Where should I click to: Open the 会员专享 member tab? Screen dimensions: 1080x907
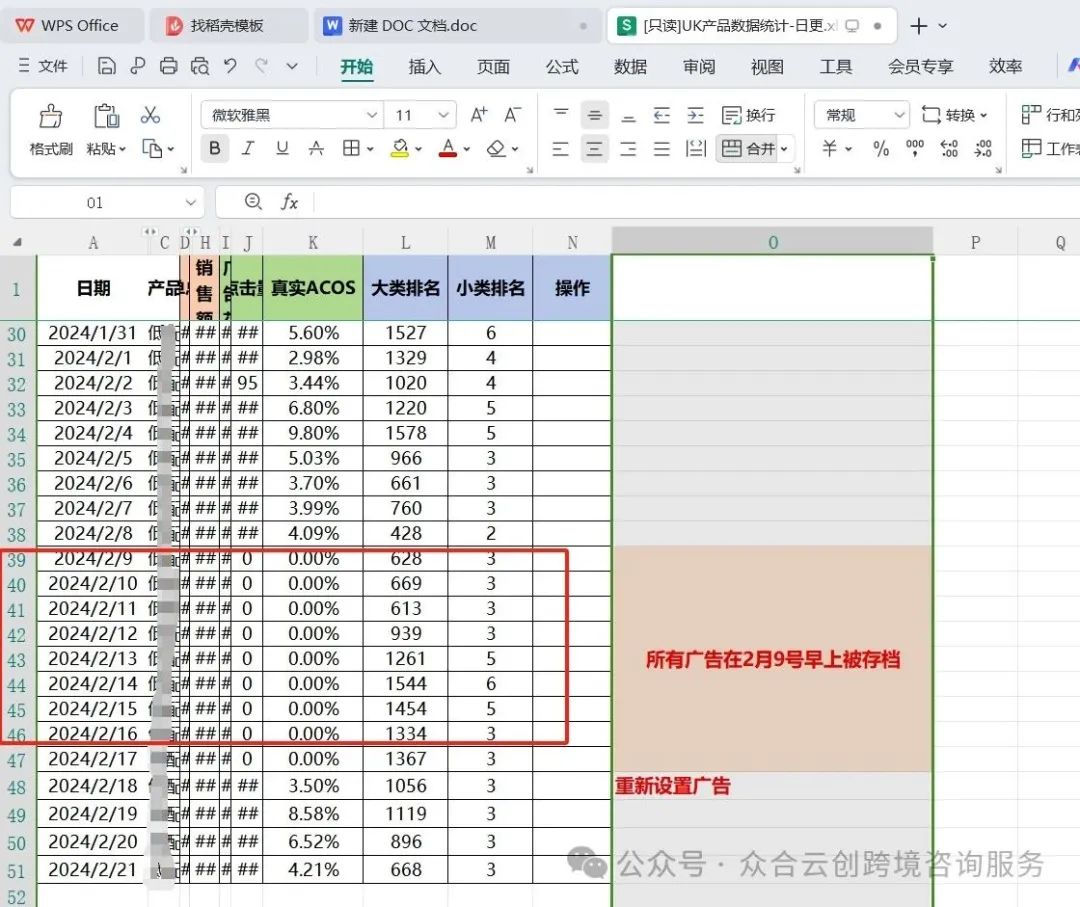[x=920, y=67]
